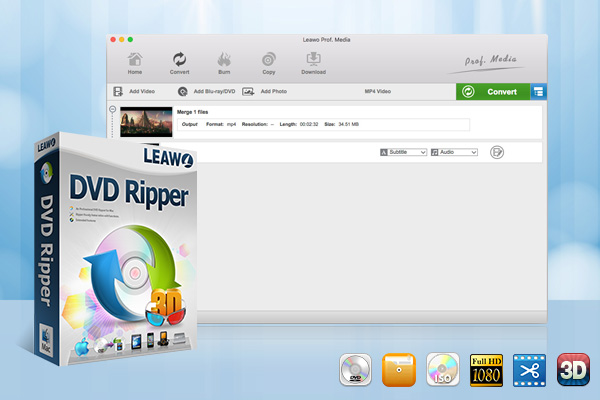The image size is (600, 400).
Task: Click the Size 34.51 MB value
Action: tap(349, 124)
